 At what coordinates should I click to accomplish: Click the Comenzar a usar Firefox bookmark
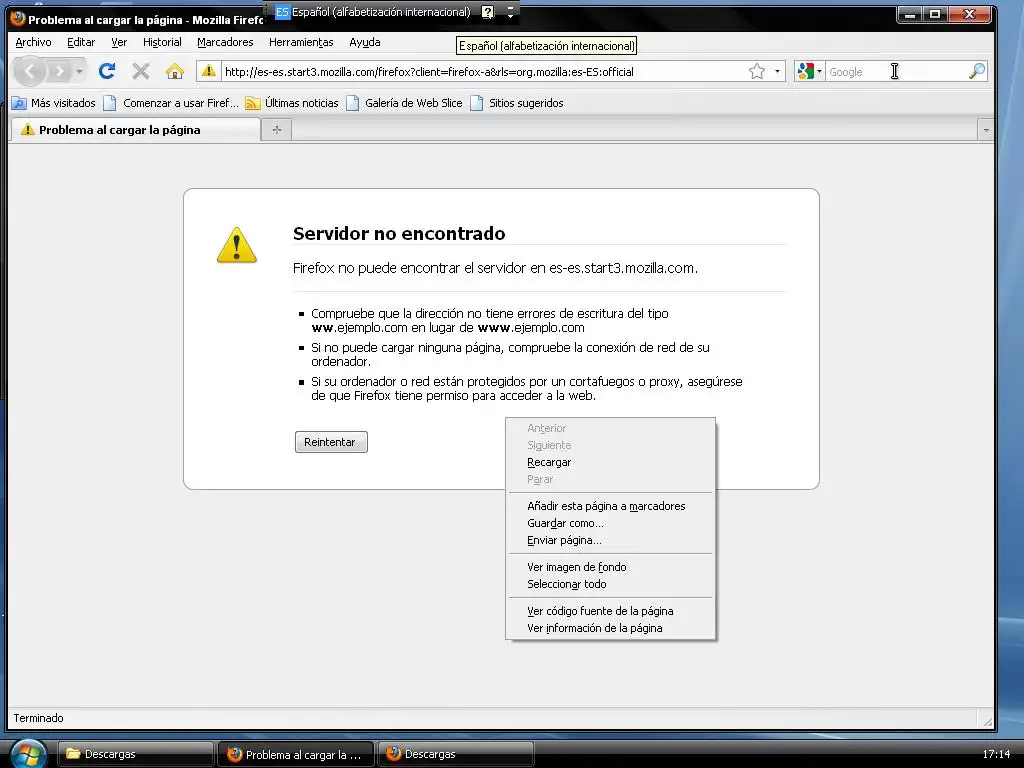pos(171,103)
